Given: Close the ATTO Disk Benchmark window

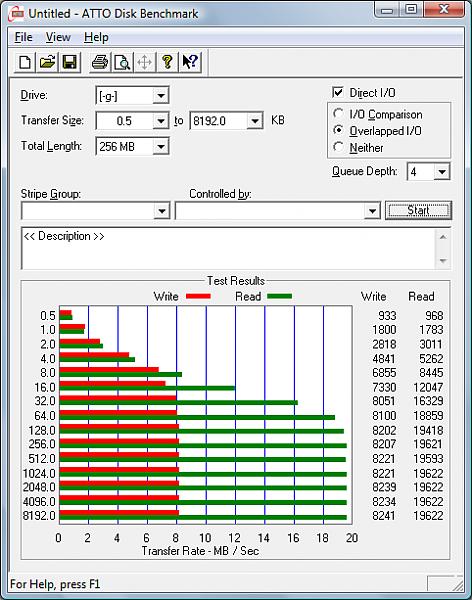Looking at the screenshot, I should point(443,9).
